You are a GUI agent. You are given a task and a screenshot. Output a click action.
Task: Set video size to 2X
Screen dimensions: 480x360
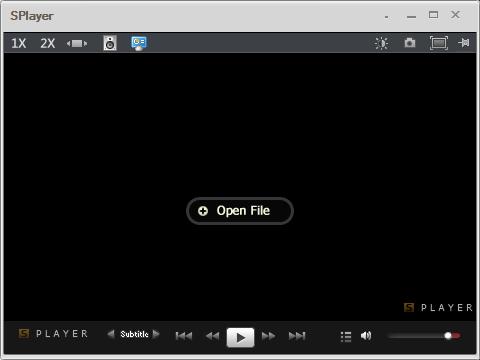point(48,43)
